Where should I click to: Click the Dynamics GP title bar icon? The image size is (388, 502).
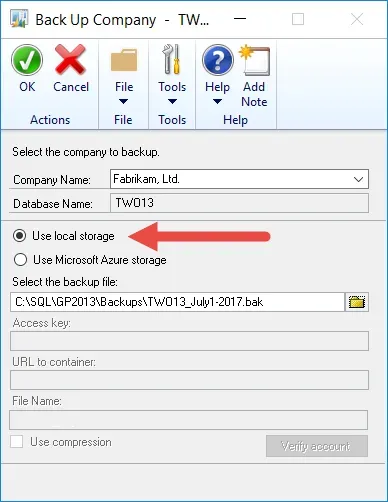coord(19,19)
